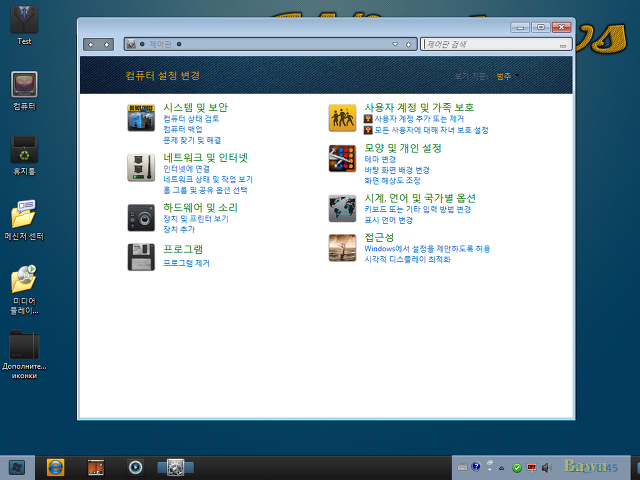Open 인터넷에 연결 link
The height and width of the screenshot is (480, 640).
[186, 169]
